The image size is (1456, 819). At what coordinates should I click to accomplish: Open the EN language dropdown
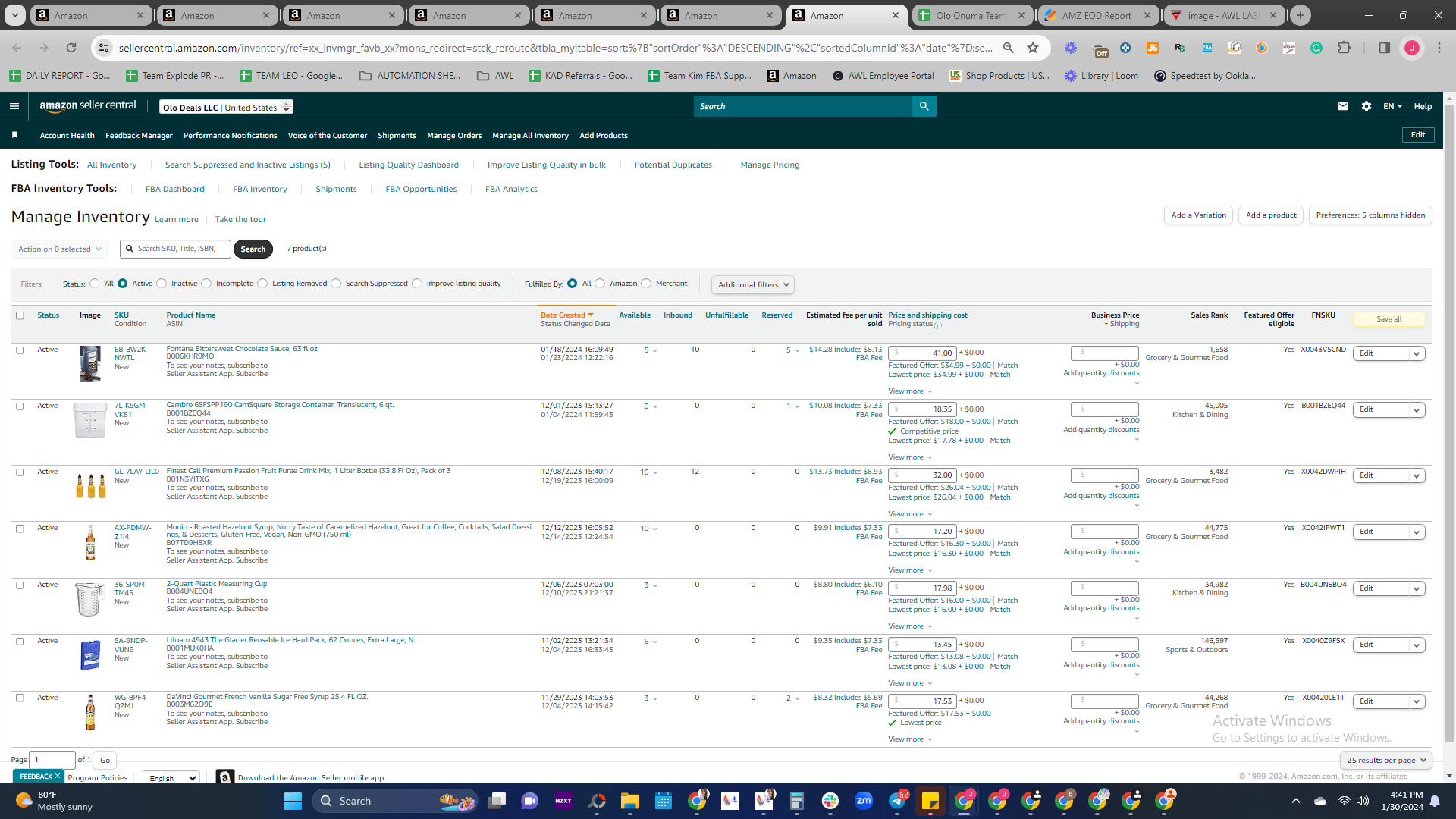pos(1392,106)
